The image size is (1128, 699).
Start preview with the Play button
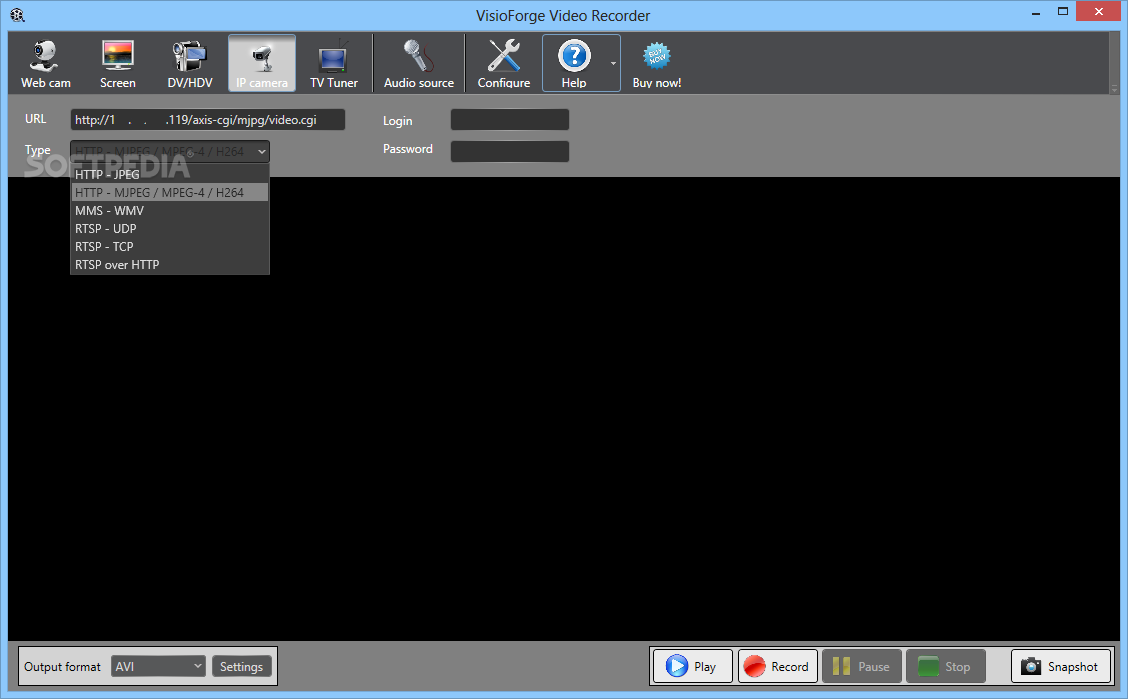click(693, 667)
